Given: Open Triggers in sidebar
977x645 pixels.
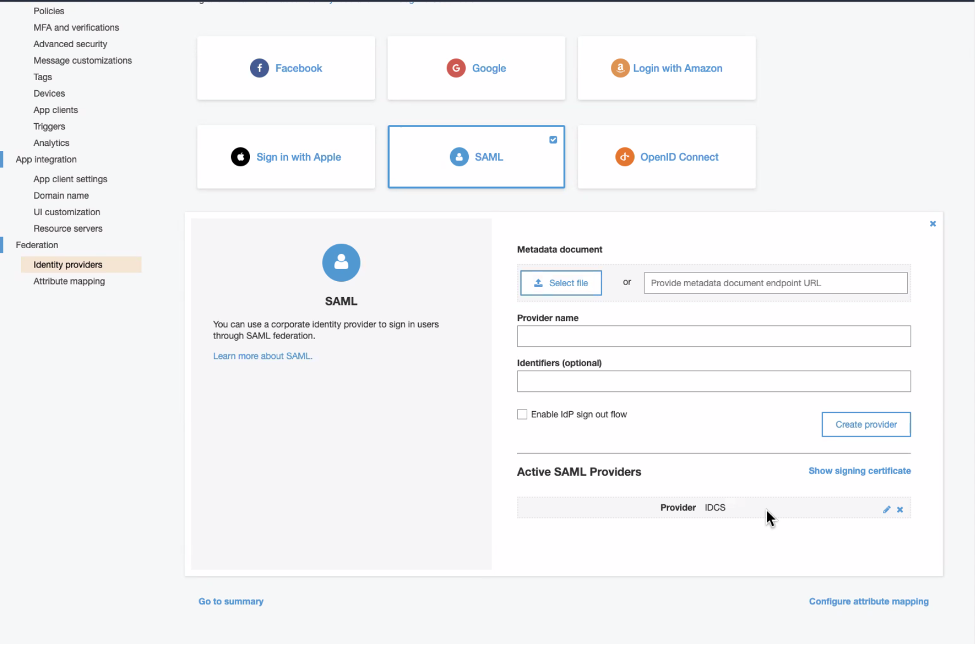Looking at the screenshot, I should 49,127.
